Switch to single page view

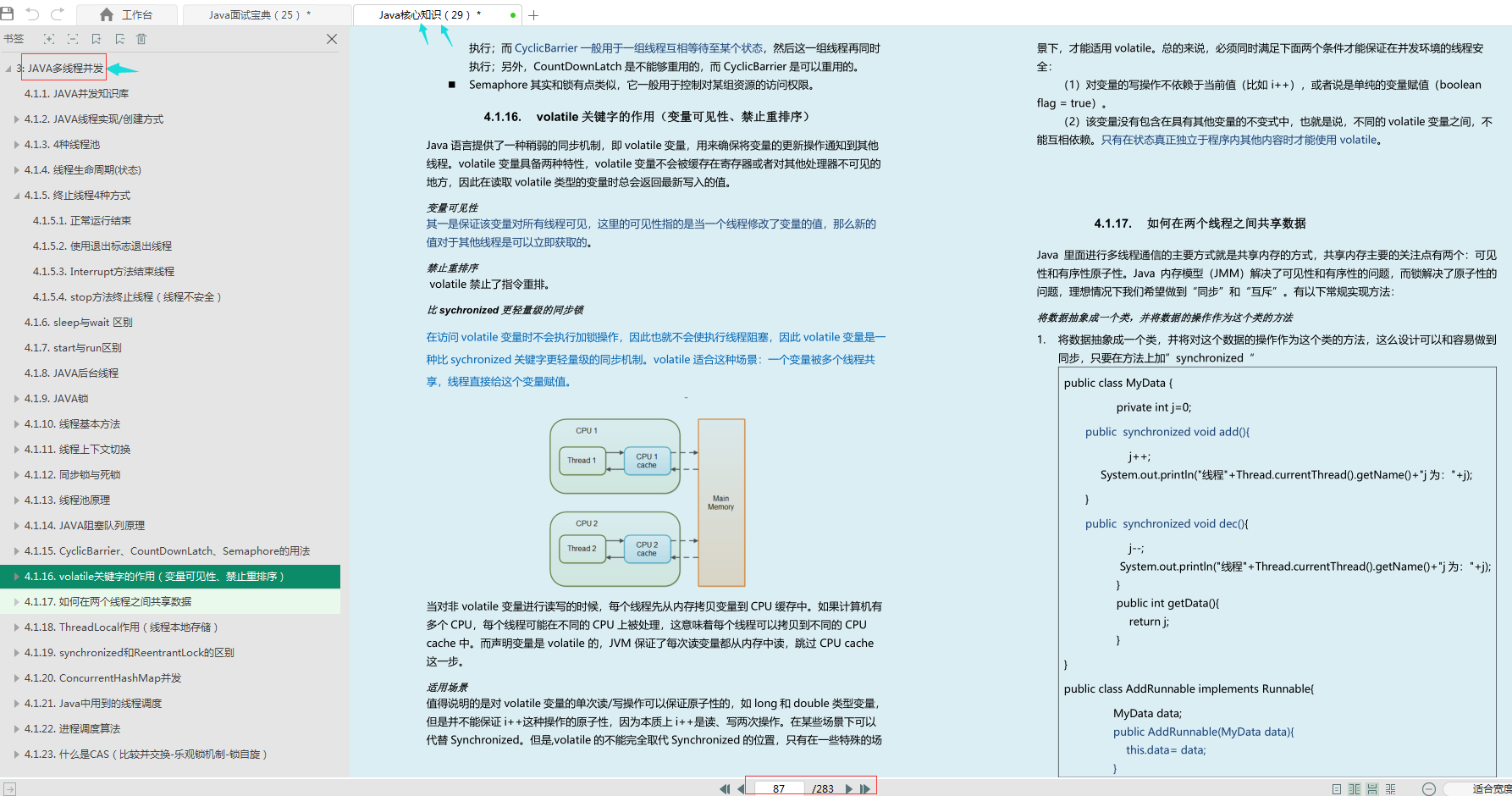click(x=1337, y=789)
